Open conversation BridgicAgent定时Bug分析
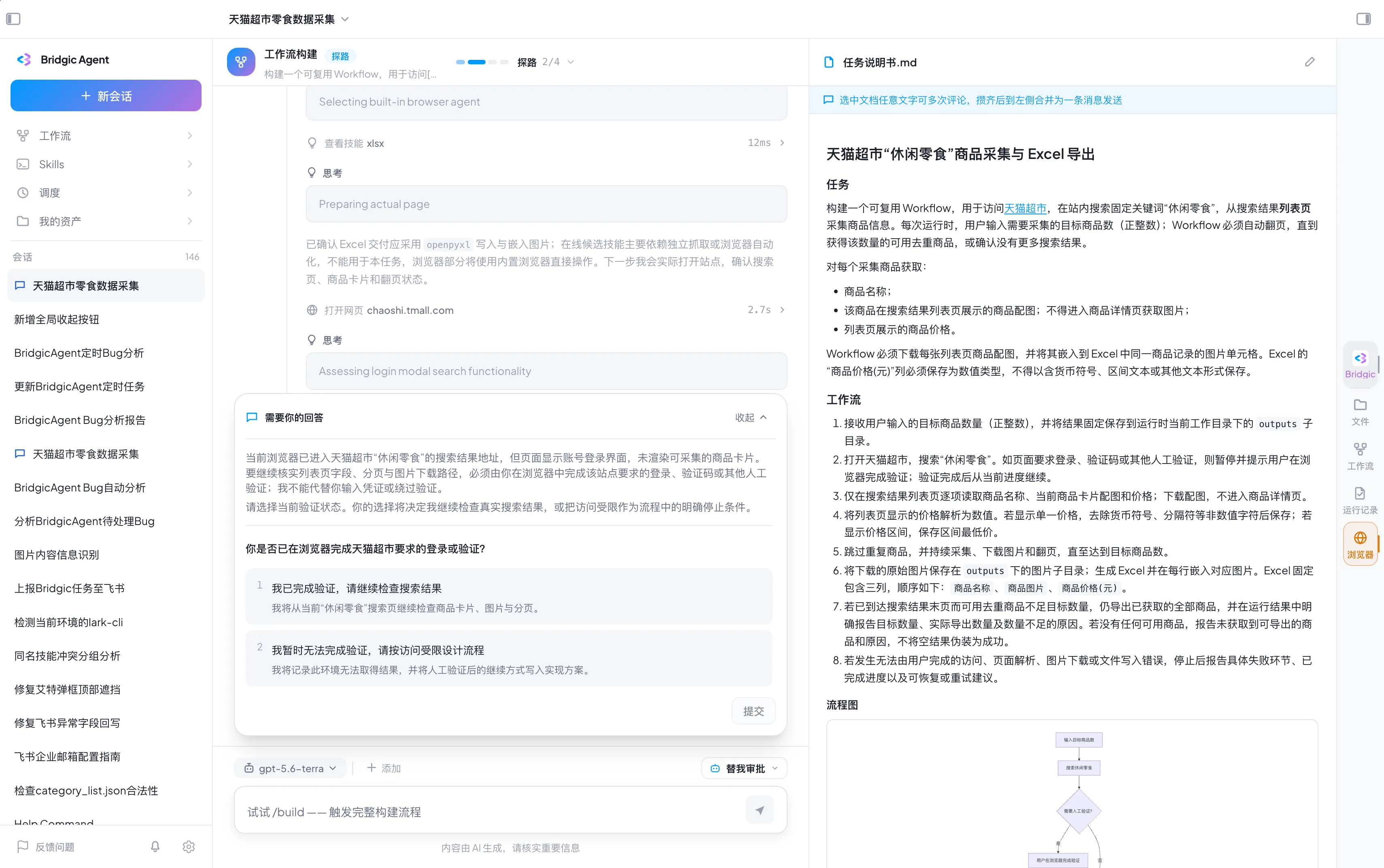 tap(106, 353)
